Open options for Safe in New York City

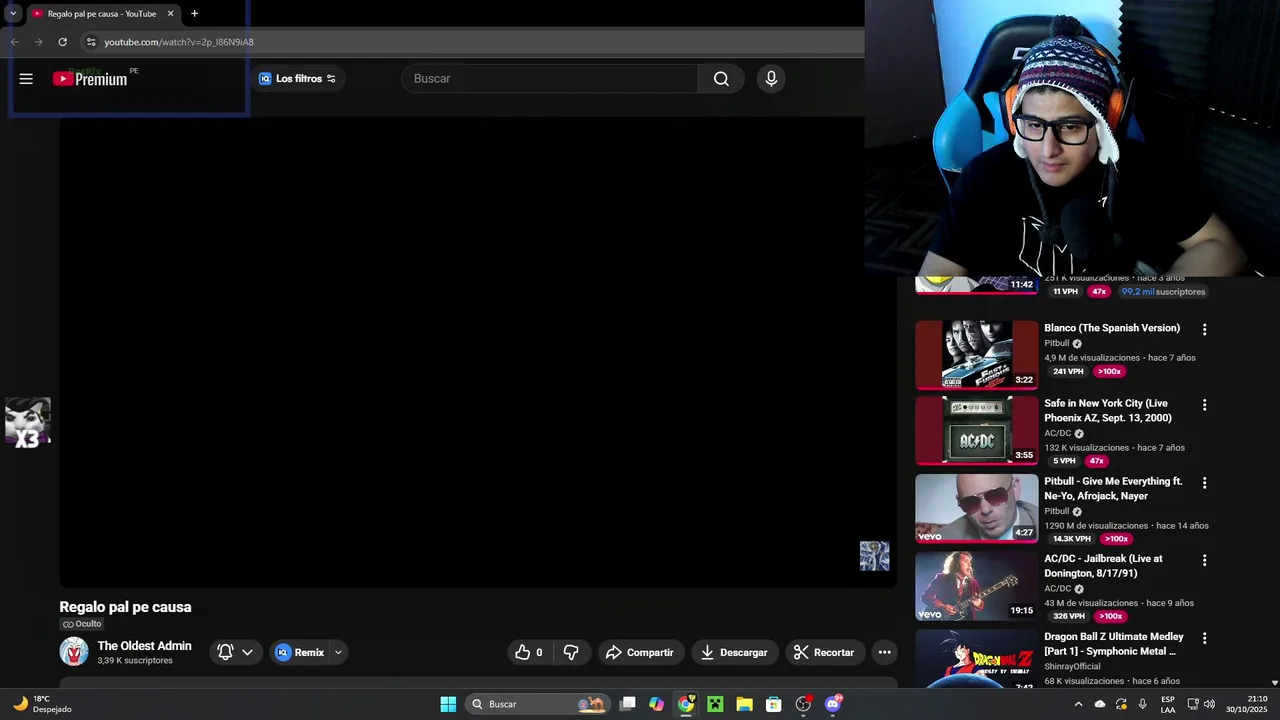pos(1204,405)
